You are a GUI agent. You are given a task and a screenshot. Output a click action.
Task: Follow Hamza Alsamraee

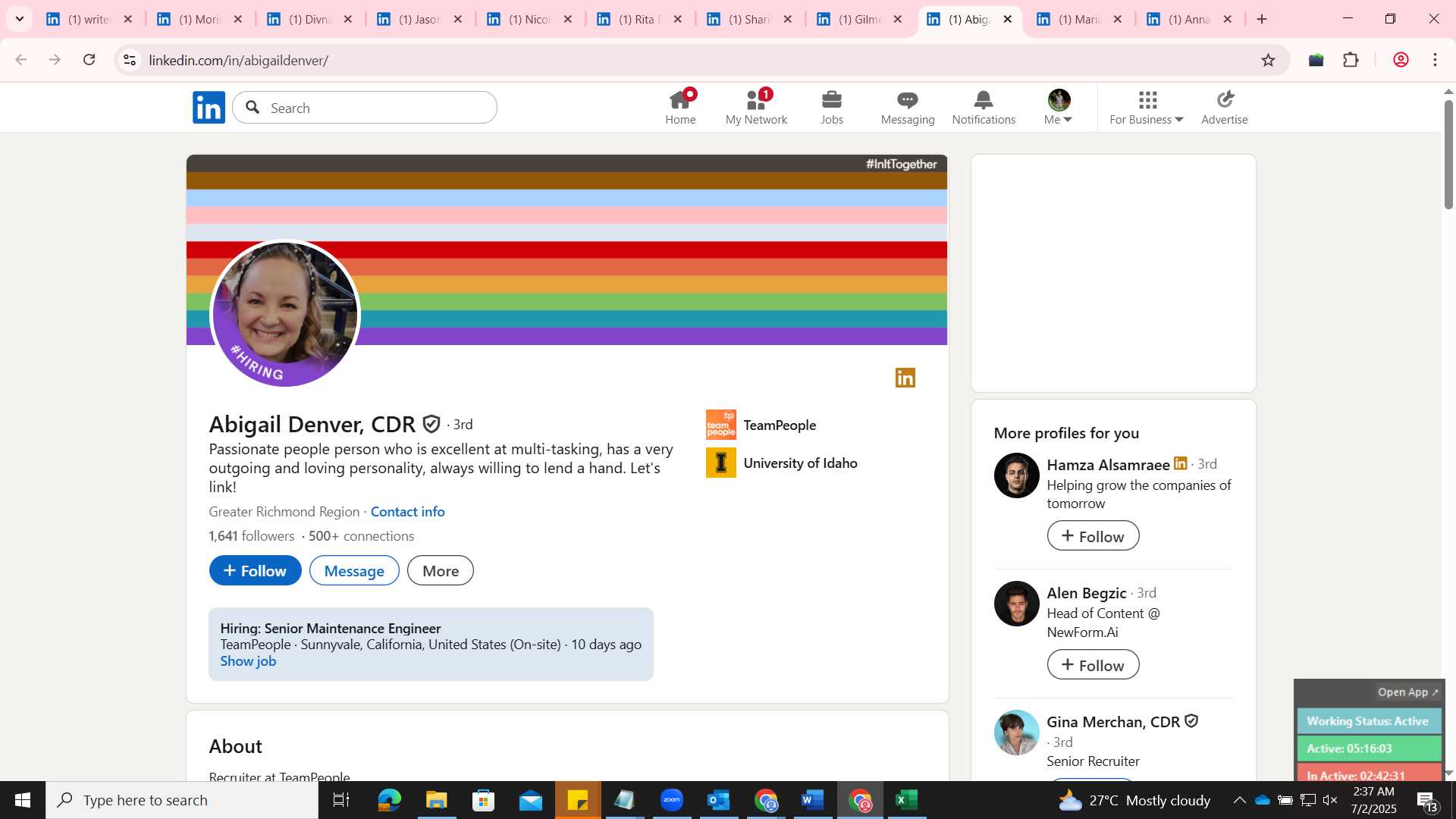[x=1093, y=535]
